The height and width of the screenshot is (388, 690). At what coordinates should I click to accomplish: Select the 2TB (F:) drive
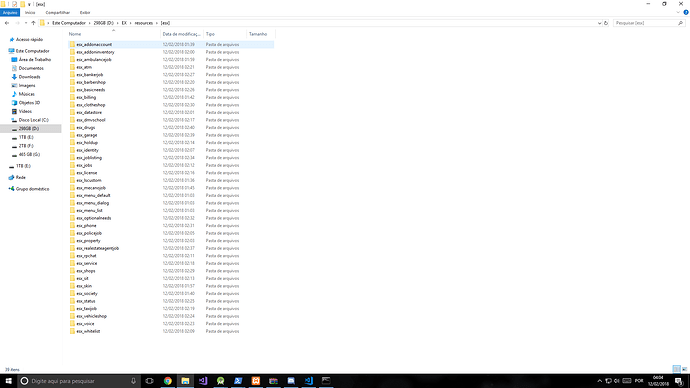coord(26,146)
